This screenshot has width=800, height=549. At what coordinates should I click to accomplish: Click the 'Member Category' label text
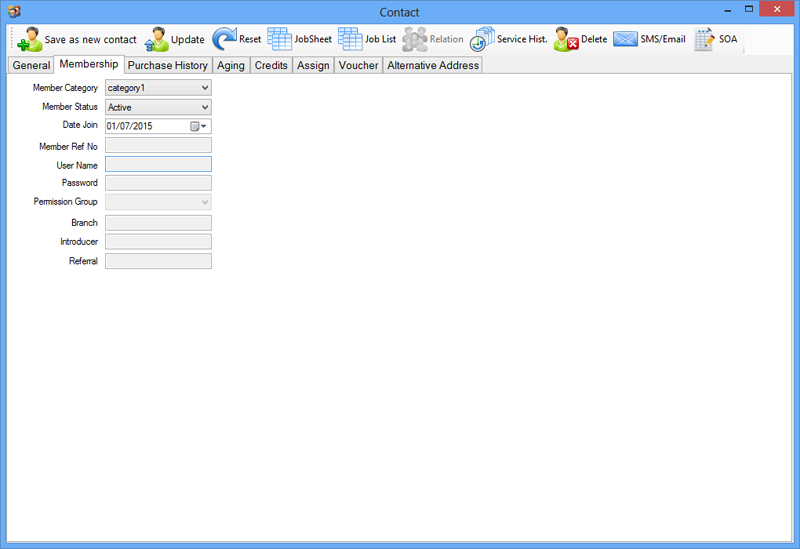[65, 88]
